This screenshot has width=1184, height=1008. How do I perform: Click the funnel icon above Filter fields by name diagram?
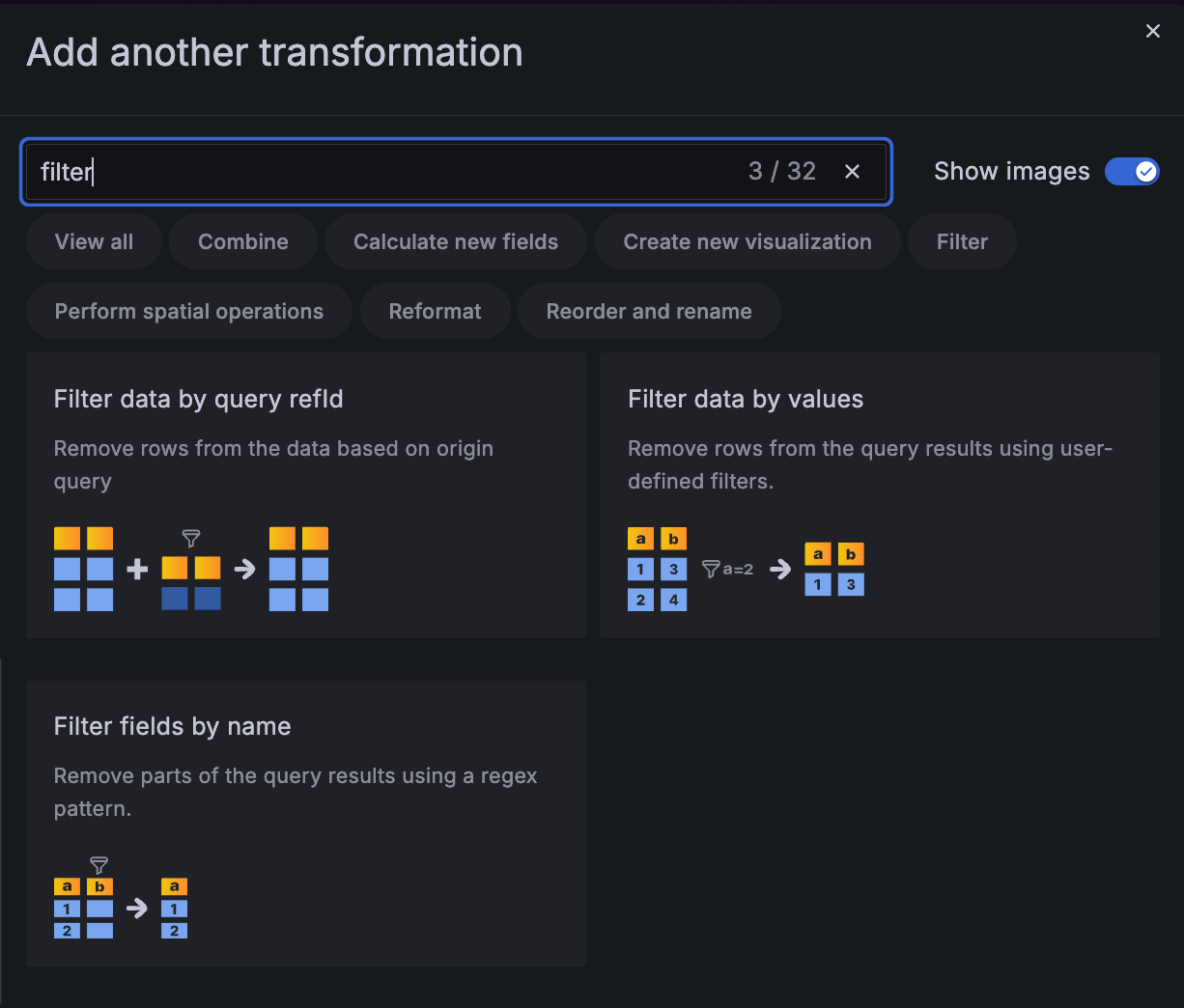99,865
